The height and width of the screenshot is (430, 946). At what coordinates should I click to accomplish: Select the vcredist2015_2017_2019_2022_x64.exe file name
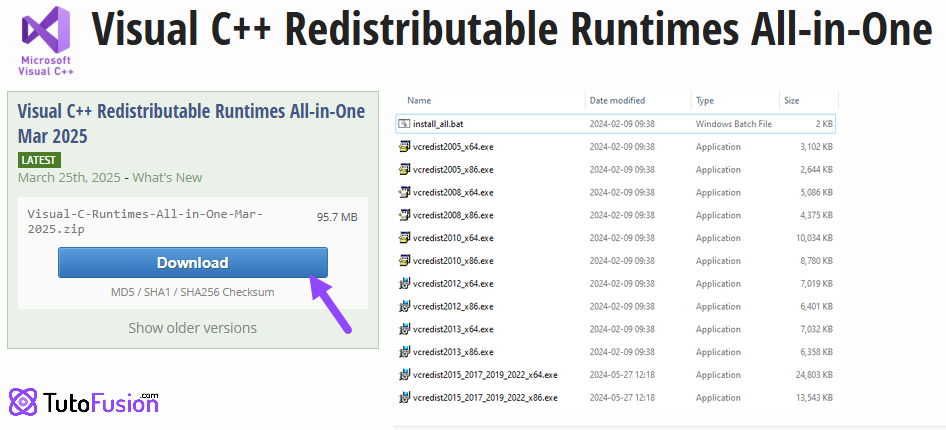[x=485, y=375]
